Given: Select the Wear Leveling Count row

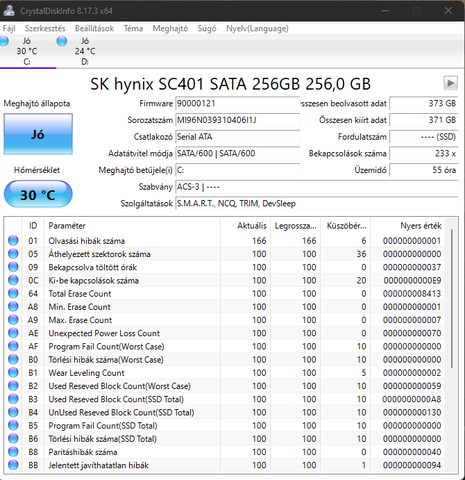Looking at the screenshot, I should click(225, 373).
